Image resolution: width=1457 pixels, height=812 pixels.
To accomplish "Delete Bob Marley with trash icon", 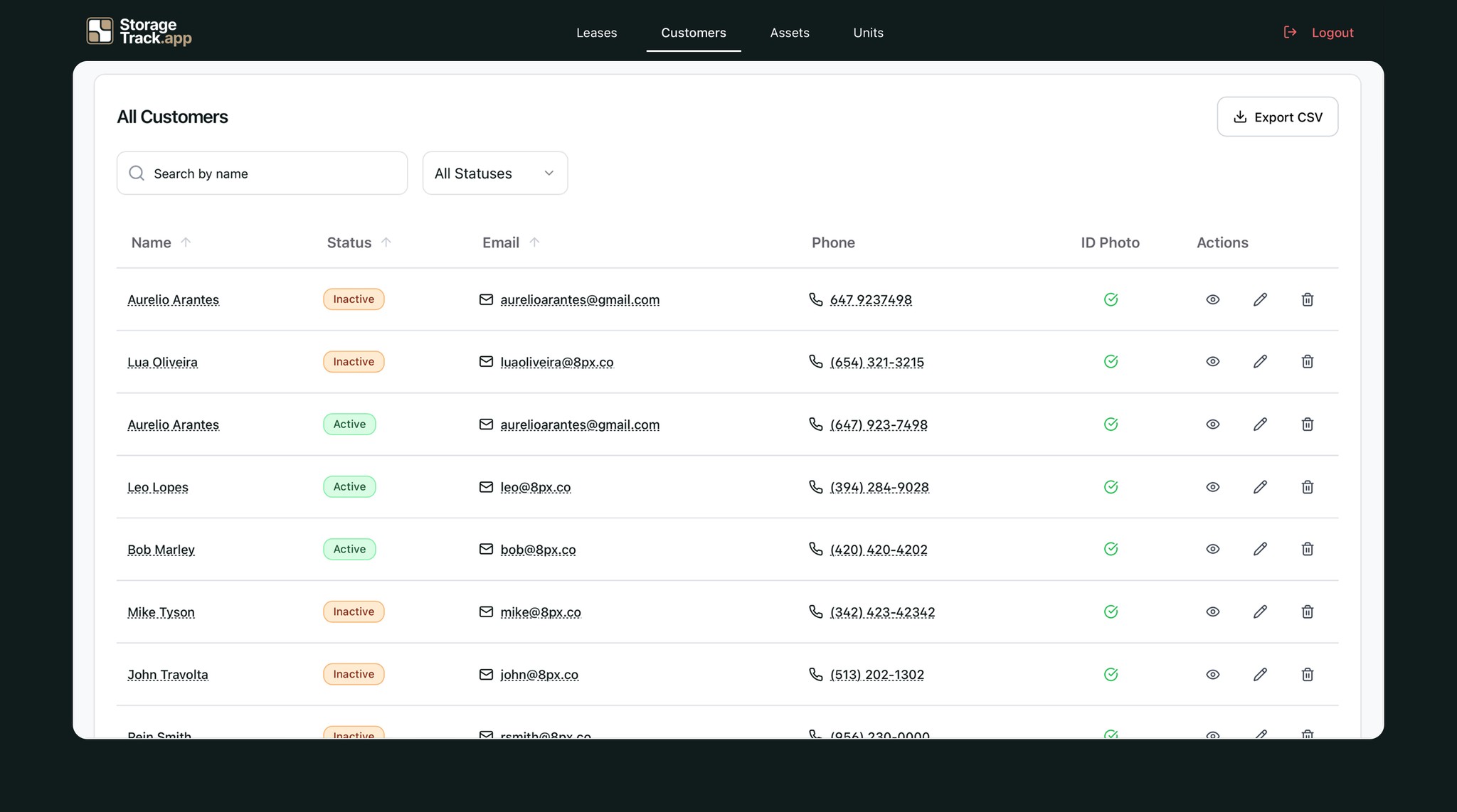I will click(x=1308, y=549).
